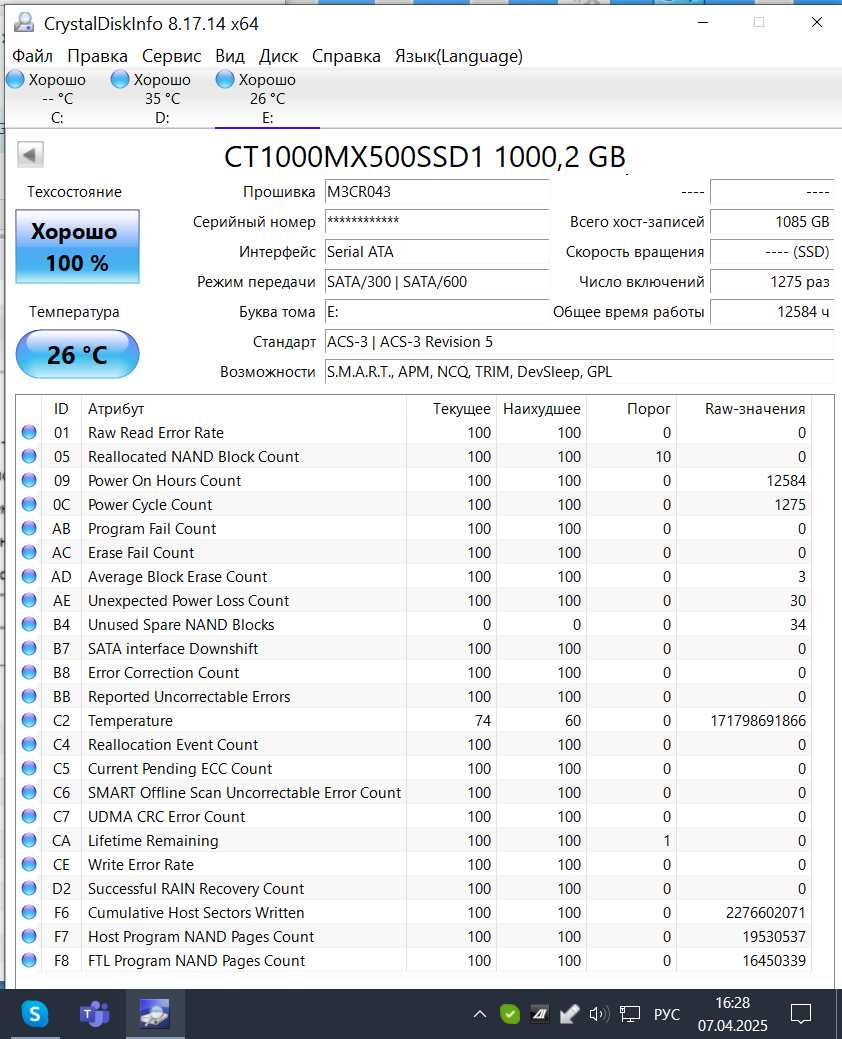Click the volume speaker tray icon

click(599, 1014)
